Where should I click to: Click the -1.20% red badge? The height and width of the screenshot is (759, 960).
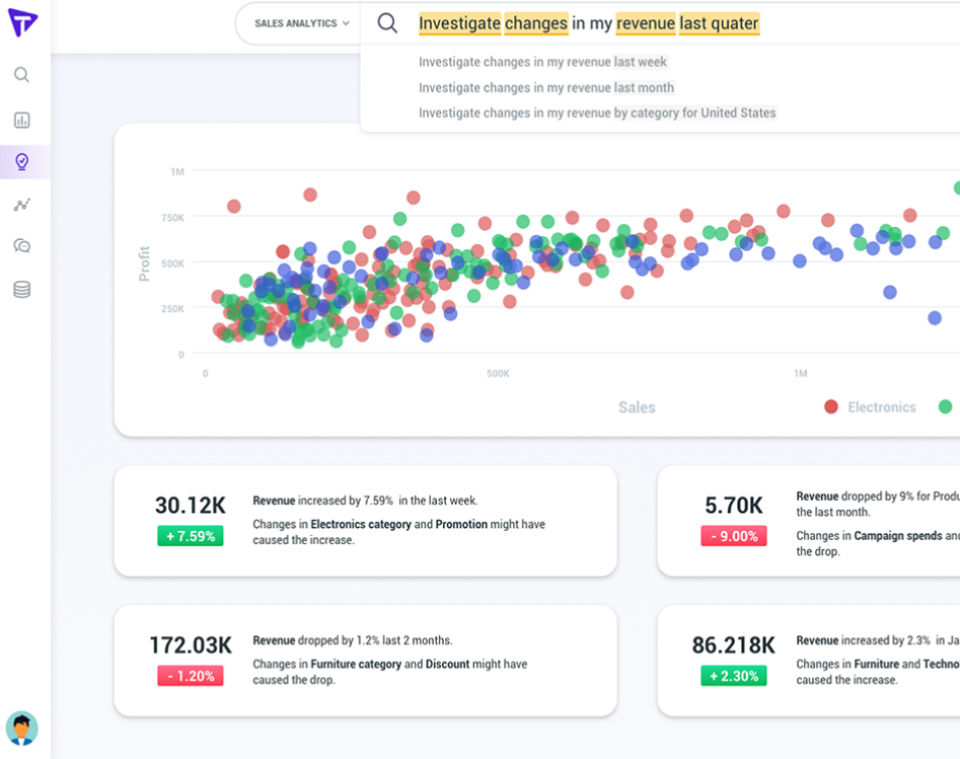tap(190, 676)
